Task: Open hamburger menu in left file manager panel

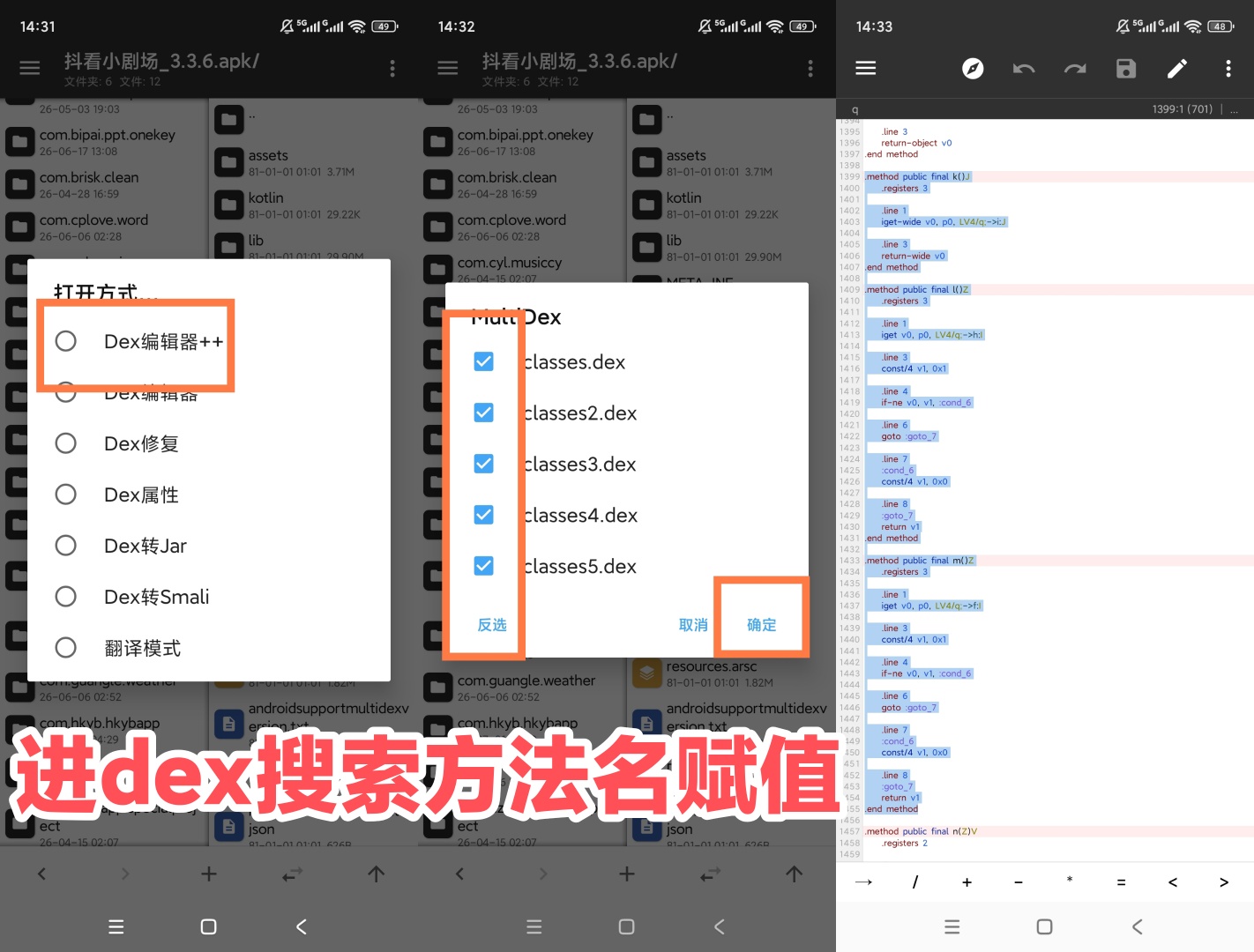Action: click(30, 68)
